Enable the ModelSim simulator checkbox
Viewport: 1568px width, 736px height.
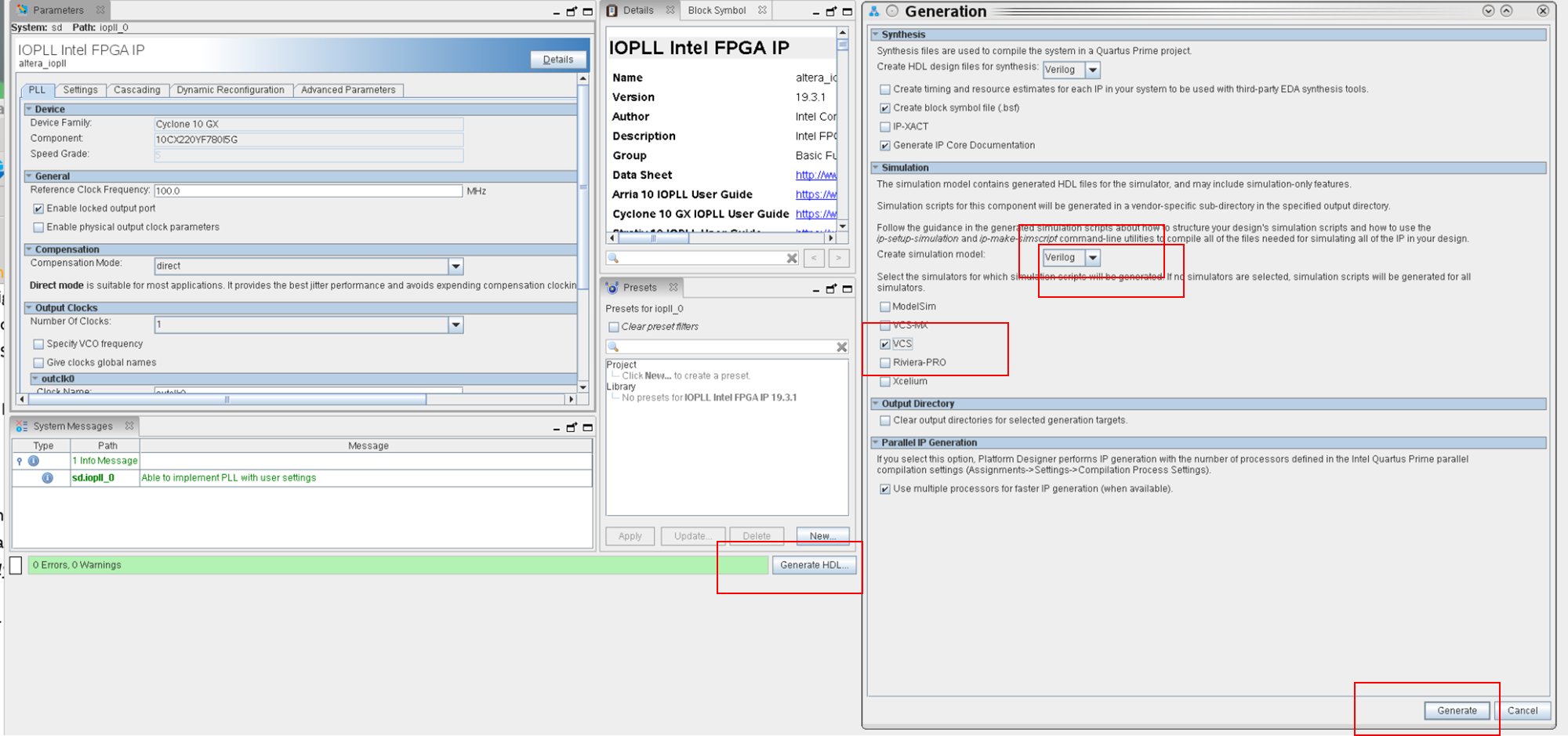click(885, 306)
